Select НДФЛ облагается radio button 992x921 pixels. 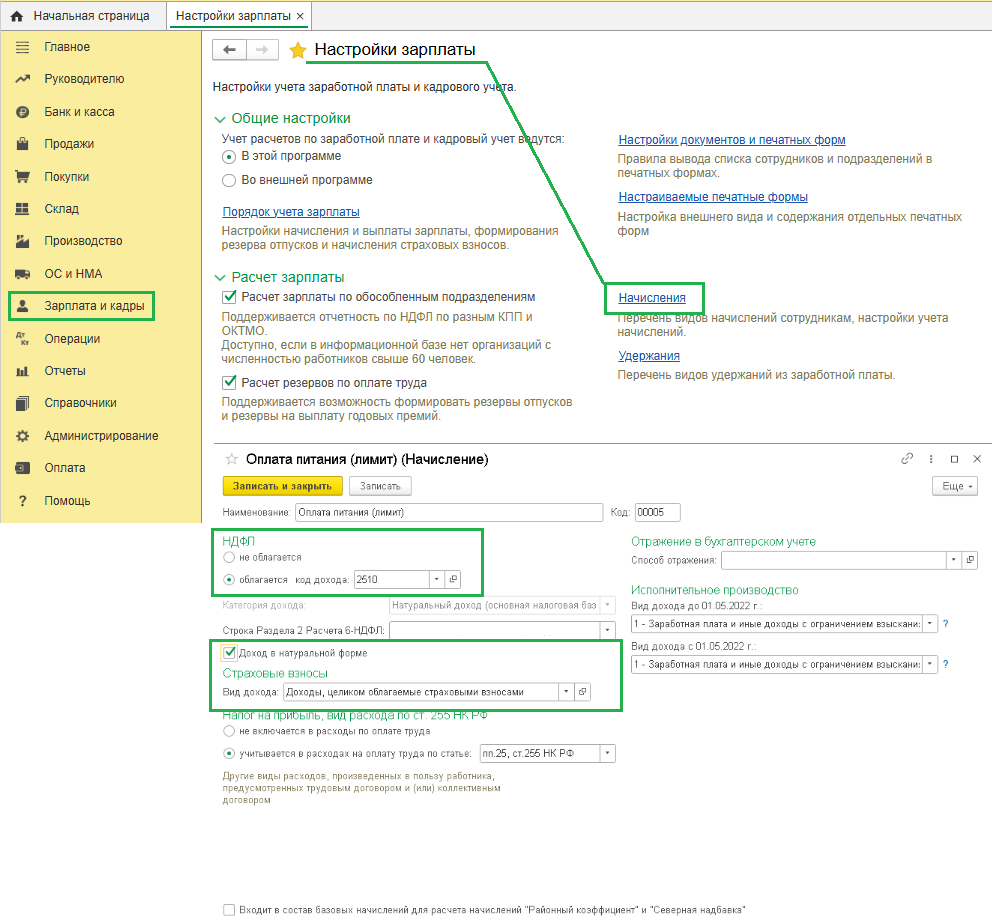click(229, 579)
